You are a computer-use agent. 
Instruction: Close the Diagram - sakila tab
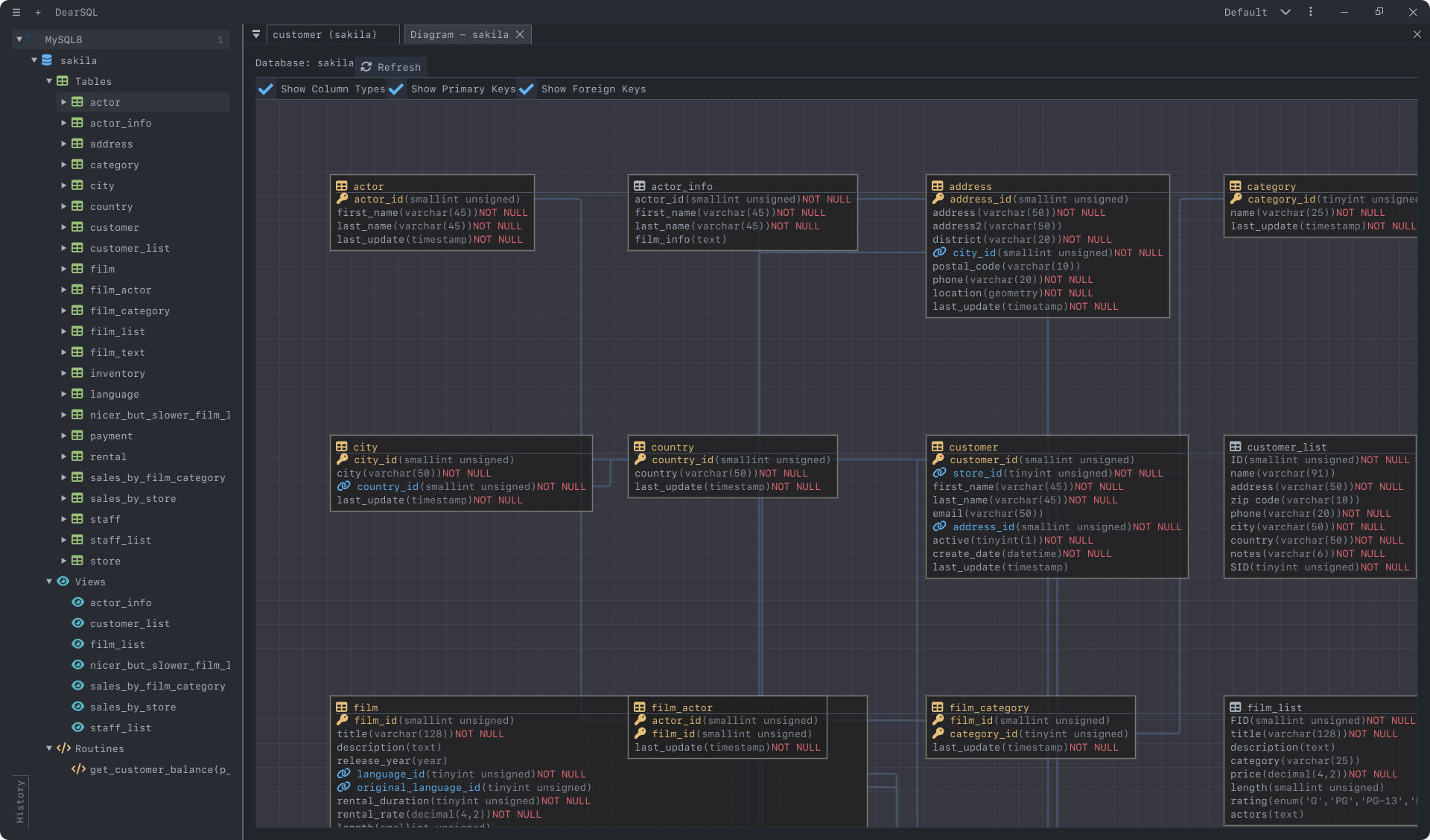point(520,34)
